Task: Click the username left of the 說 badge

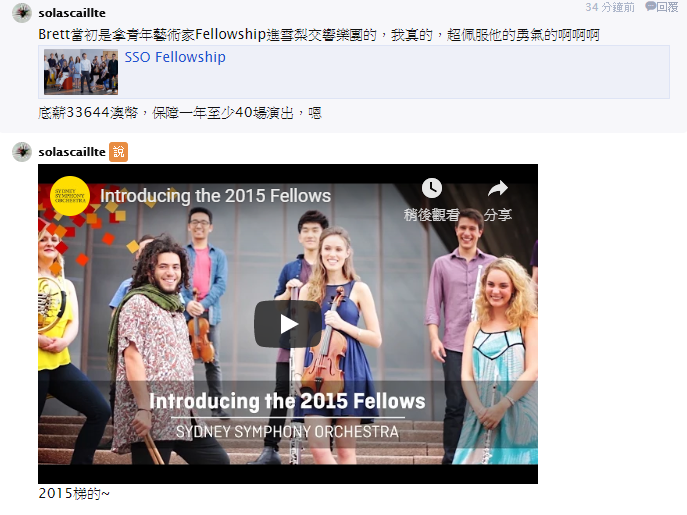Action: coord(72,152)
